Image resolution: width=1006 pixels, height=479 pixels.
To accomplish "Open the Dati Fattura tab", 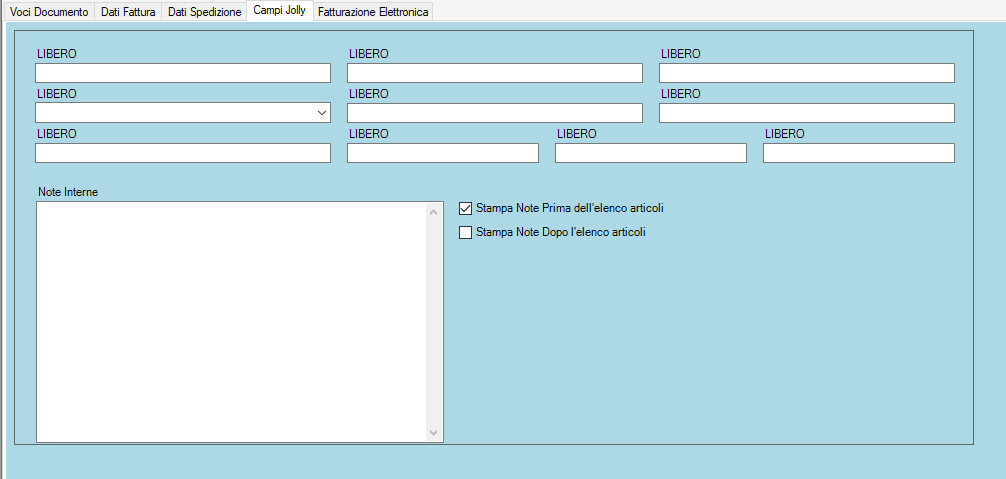I will pyautogui.click(x=128, y=11).
